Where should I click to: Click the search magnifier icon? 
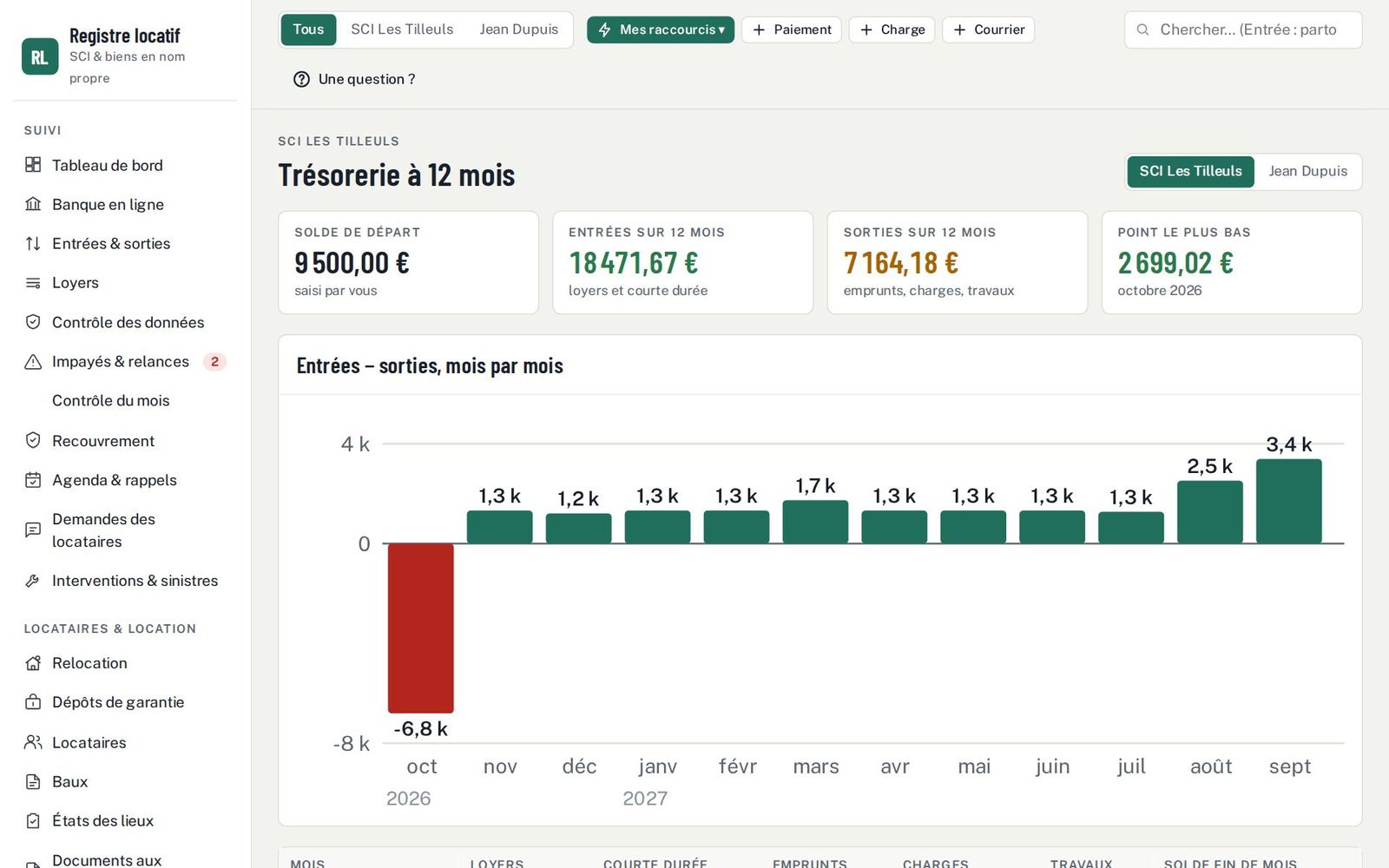[1142, 30]
